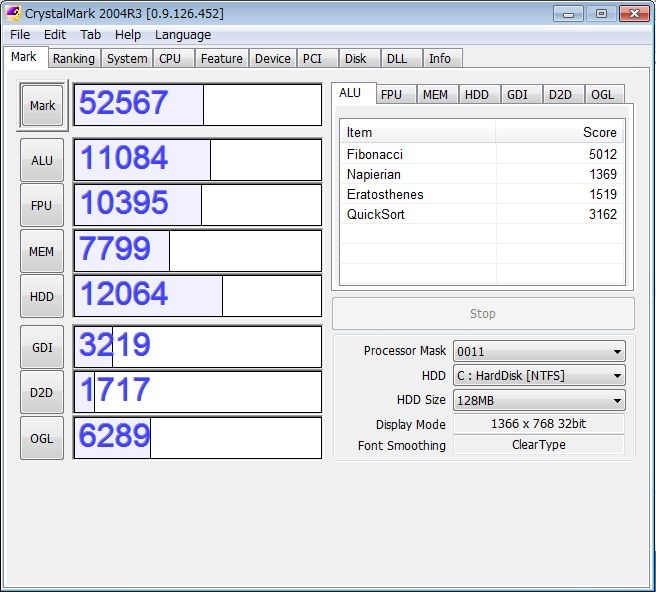Click the HDD score 12064 bar
Viewport: 656px width, 592px height.
coord(197,296)
